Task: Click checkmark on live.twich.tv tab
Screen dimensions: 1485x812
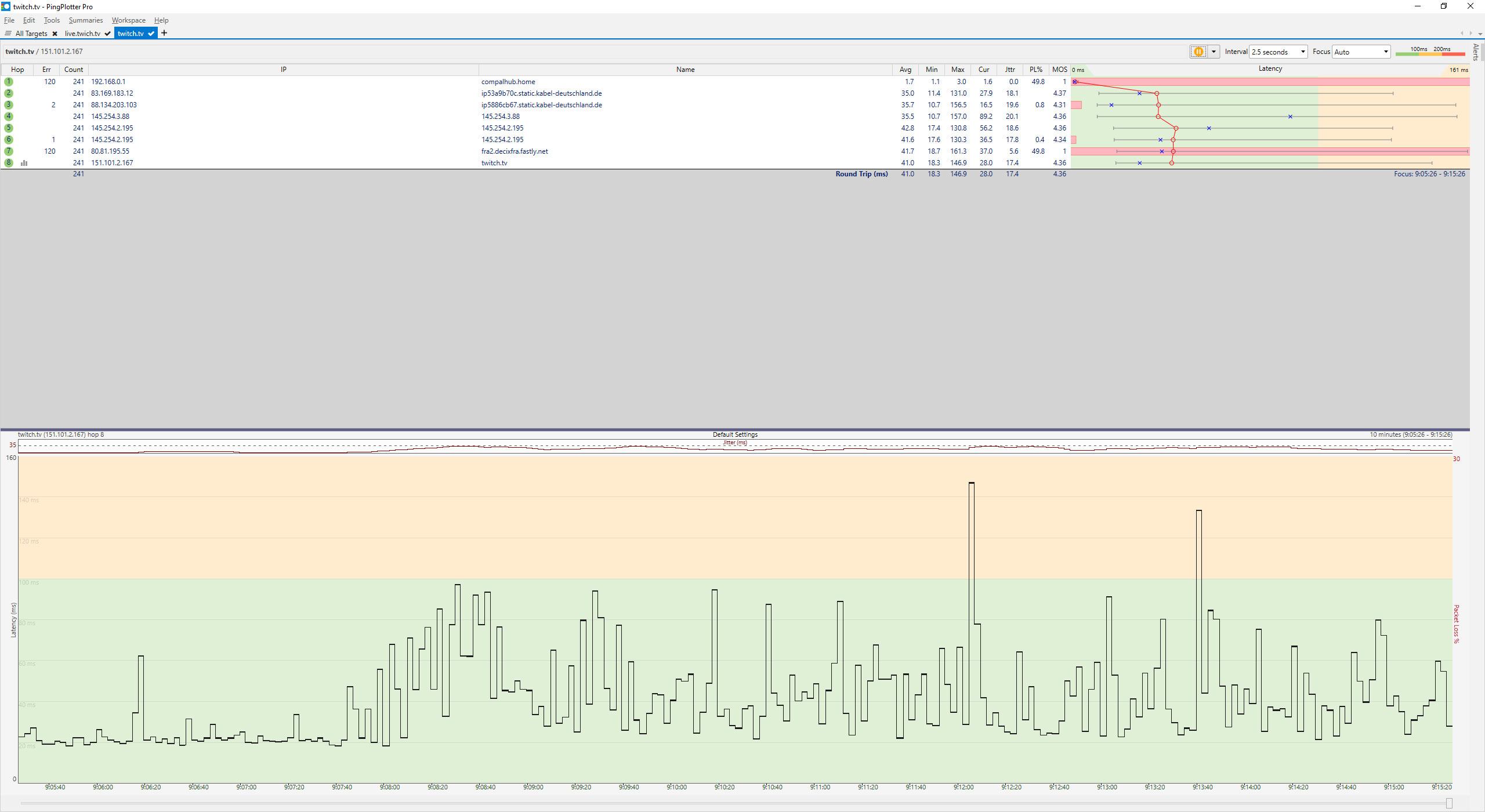Action: pos(108,34)
